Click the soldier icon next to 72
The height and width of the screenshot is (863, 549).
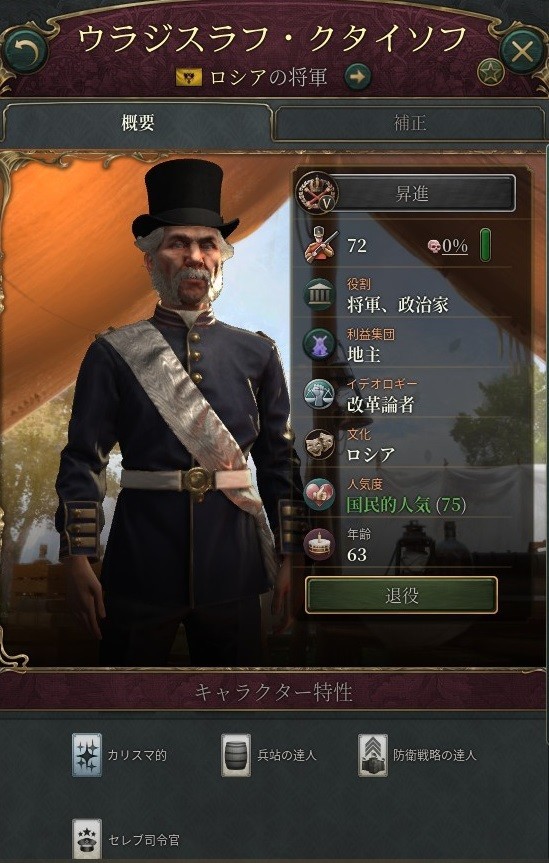click(319, 246)
